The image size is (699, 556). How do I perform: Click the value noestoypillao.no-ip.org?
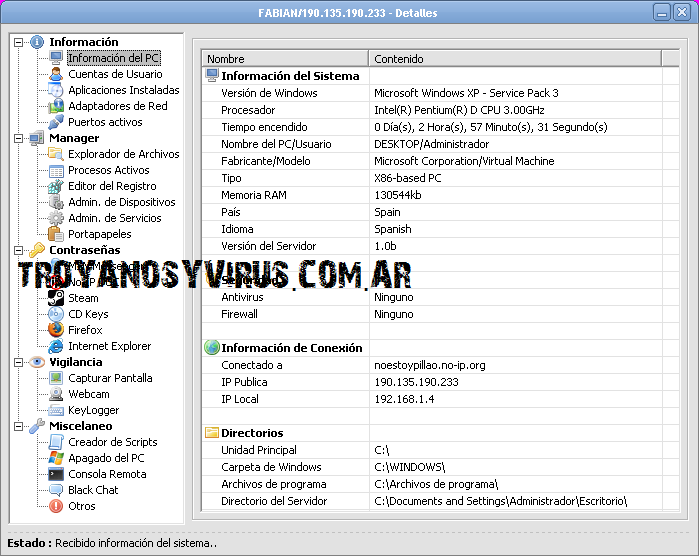click(x=430, y=365)
